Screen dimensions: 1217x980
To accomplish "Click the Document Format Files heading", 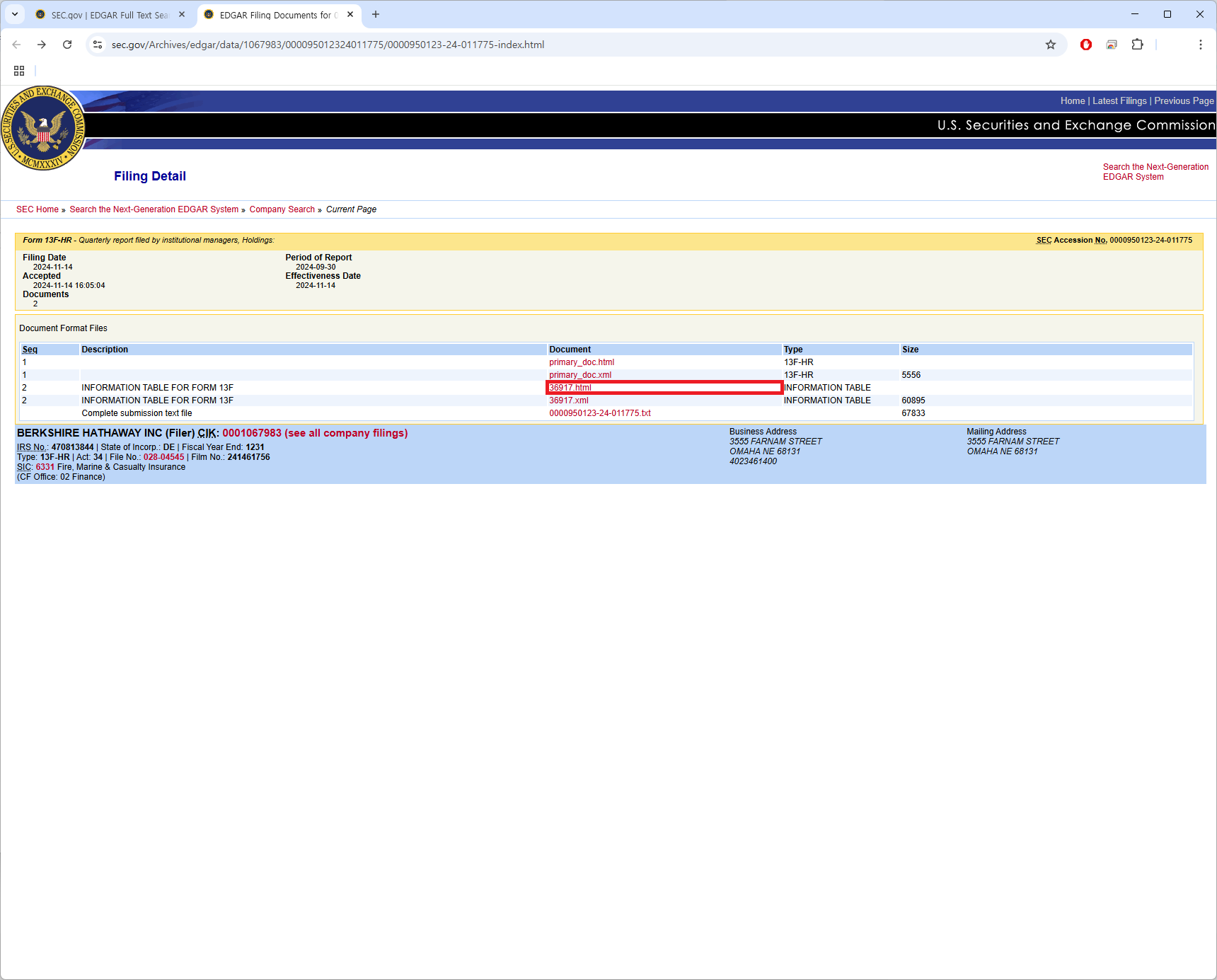I will click(x=64, y=328).
